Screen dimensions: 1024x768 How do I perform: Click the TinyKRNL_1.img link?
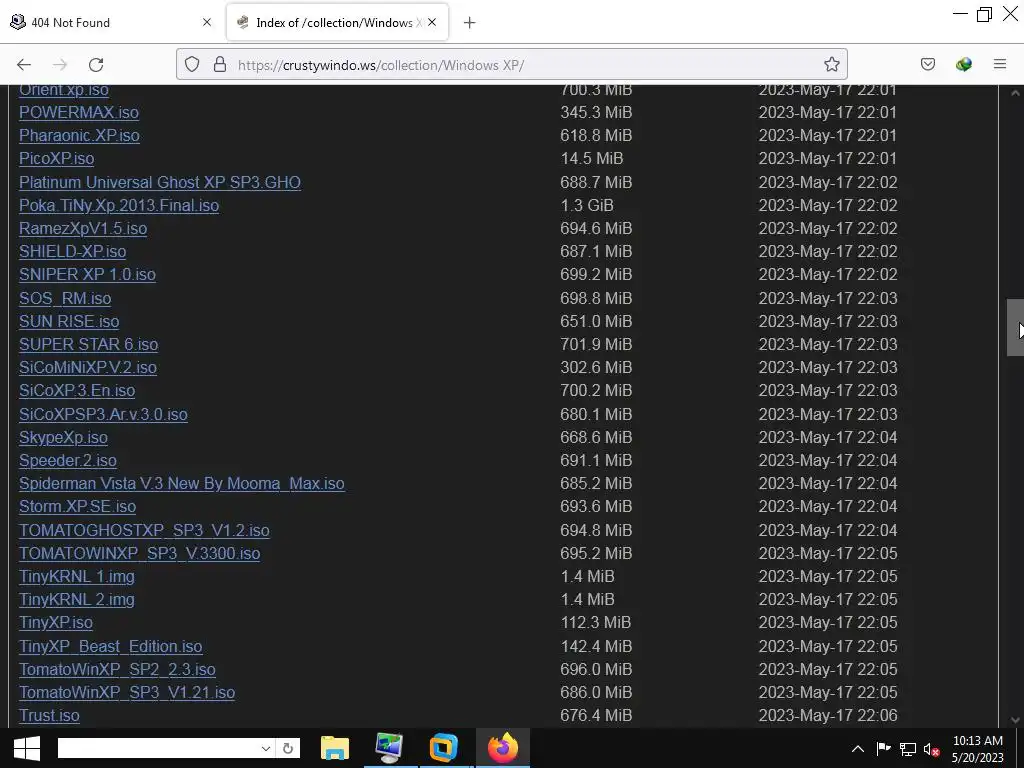point(76,577)
